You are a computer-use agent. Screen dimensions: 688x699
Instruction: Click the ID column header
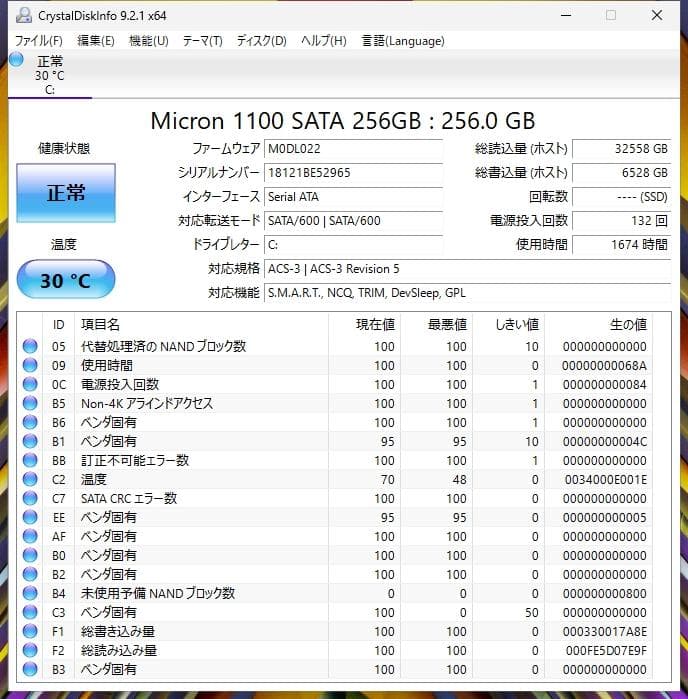pyautogui.click(x=58, y=325)
